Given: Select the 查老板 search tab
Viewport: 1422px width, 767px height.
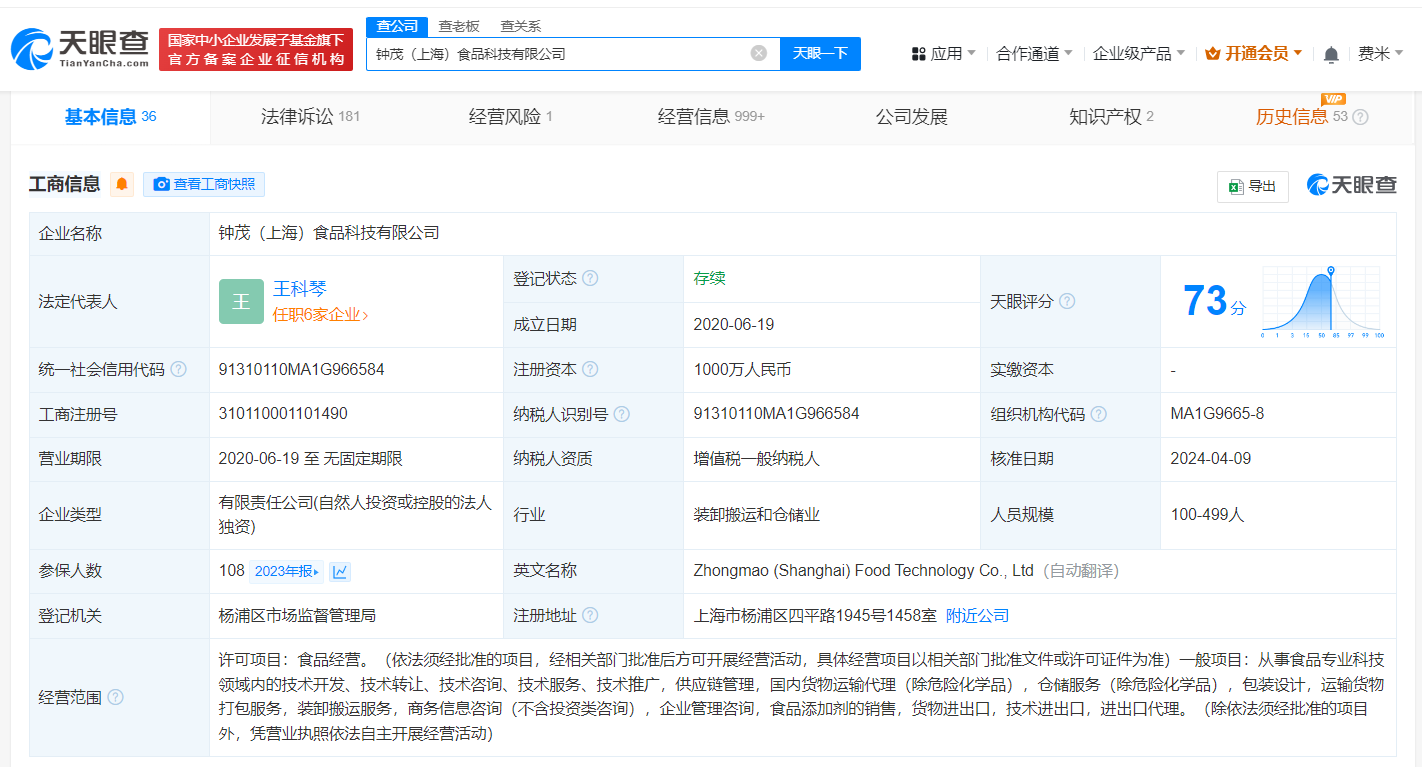Looking at the screenshot, I should pyautogui.click(x=459, y=25).
